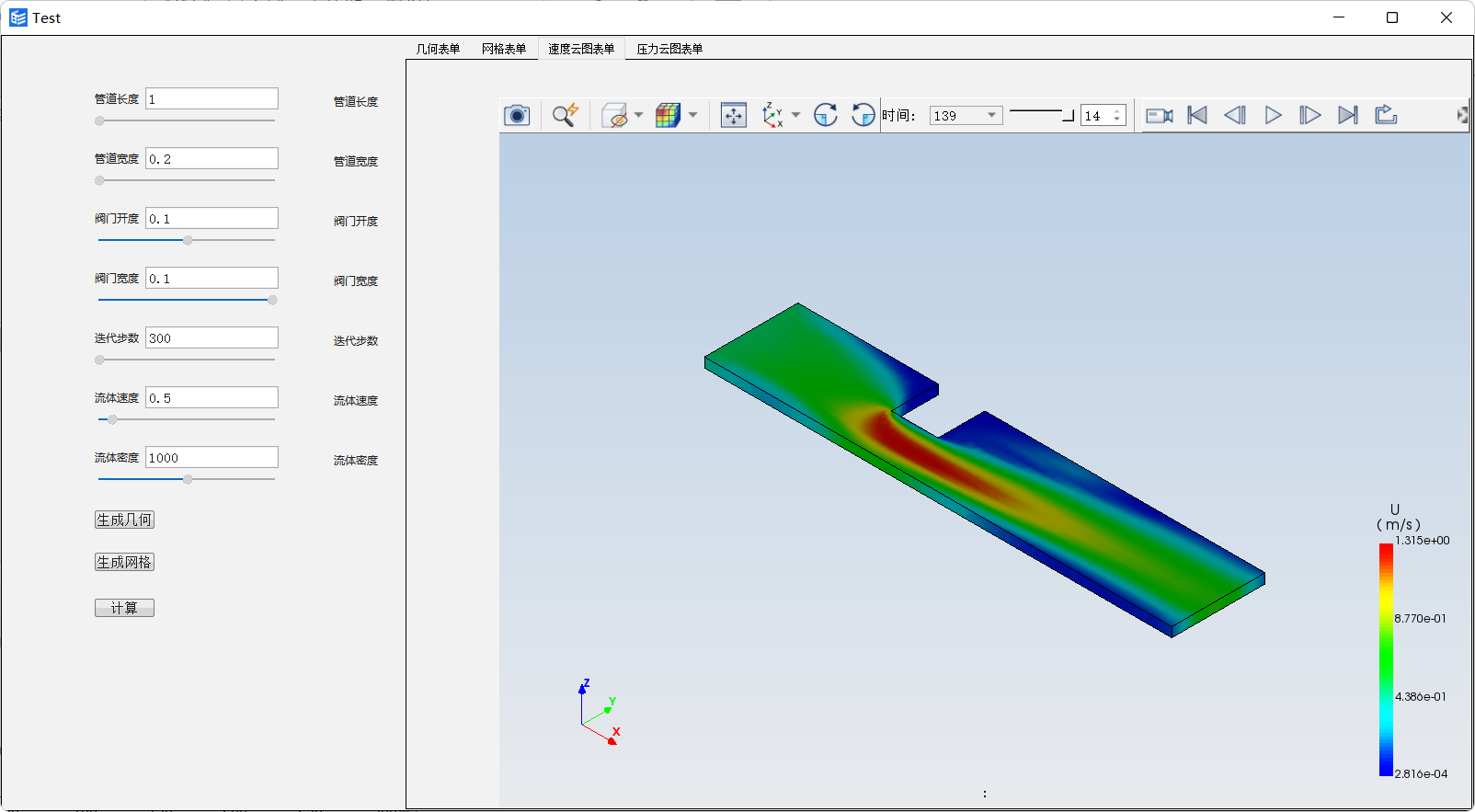Open dropdown arrow beside hide objects icon
Screen dimensions: 1475x812
(x=638, y=115)
